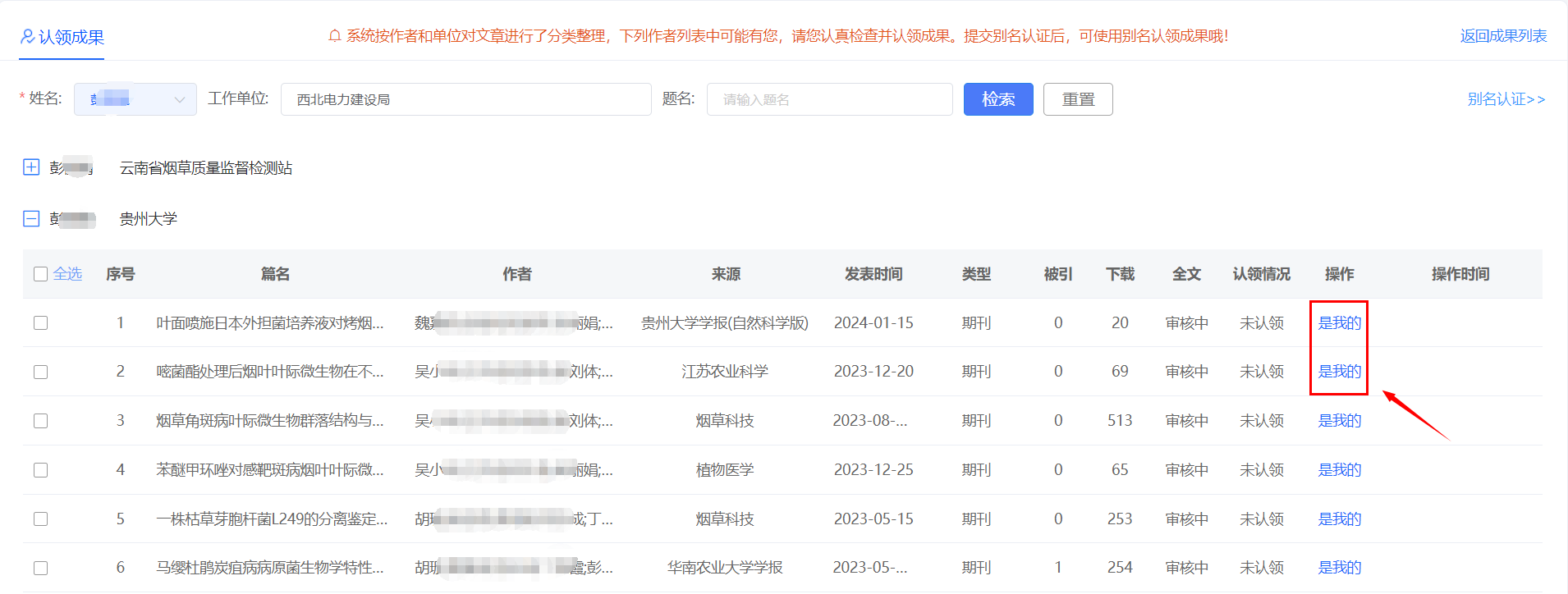Click the 认领成果 tab header
The image size is (1568, 594).
[x=71, y=37]
